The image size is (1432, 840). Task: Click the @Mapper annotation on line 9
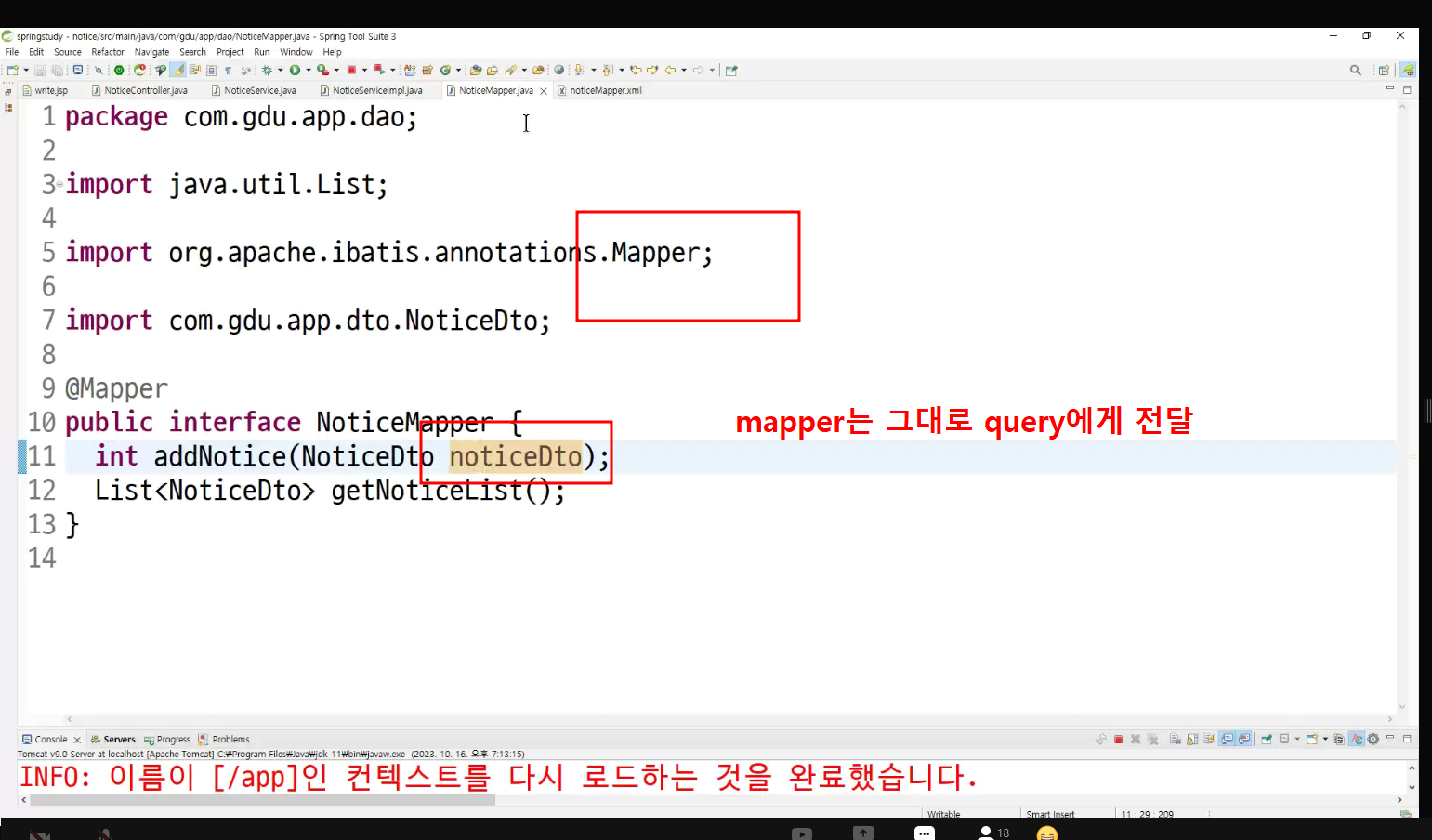coord(116,388)
